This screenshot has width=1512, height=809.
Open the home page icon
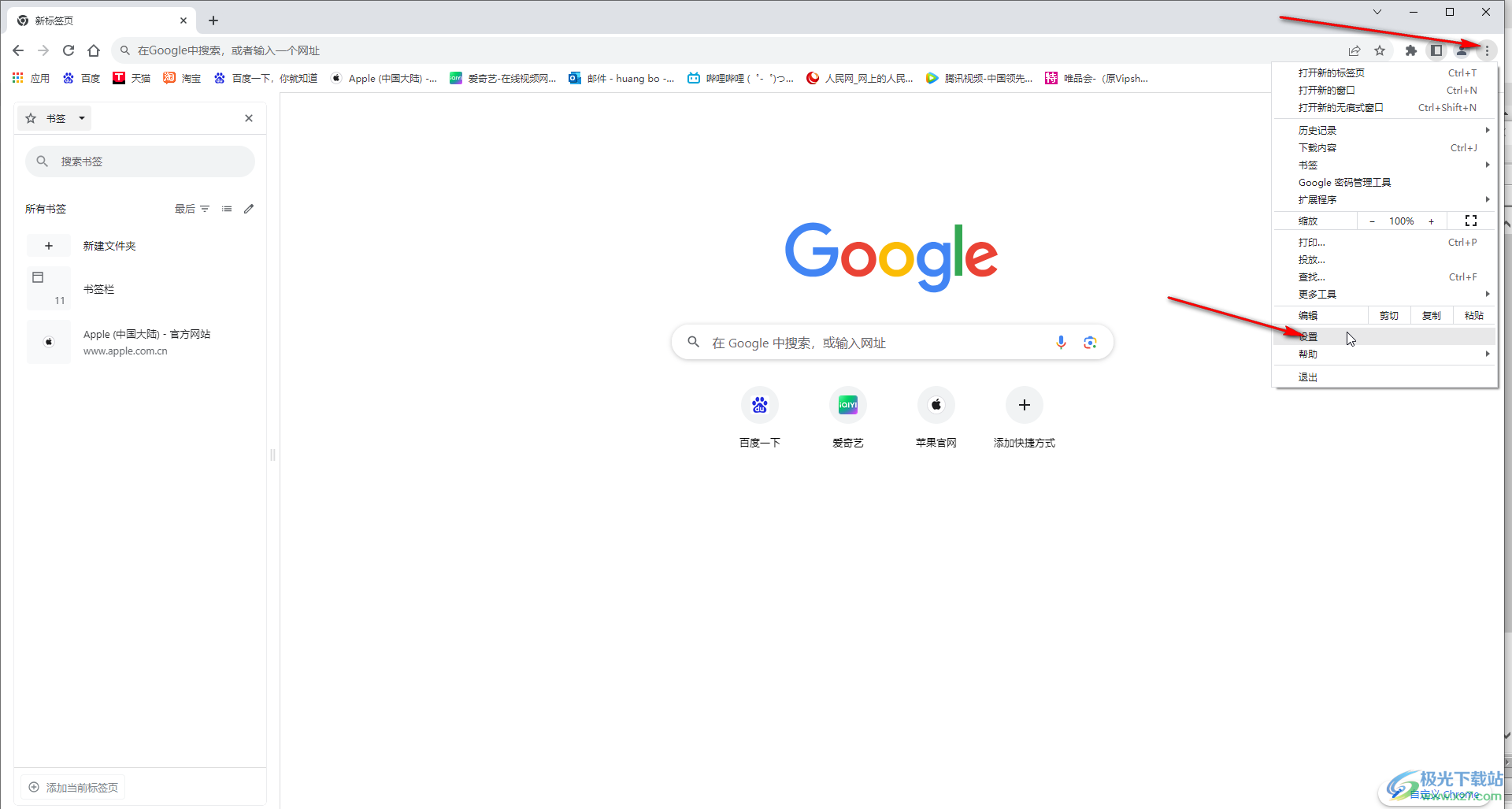[x=94, y=50]
